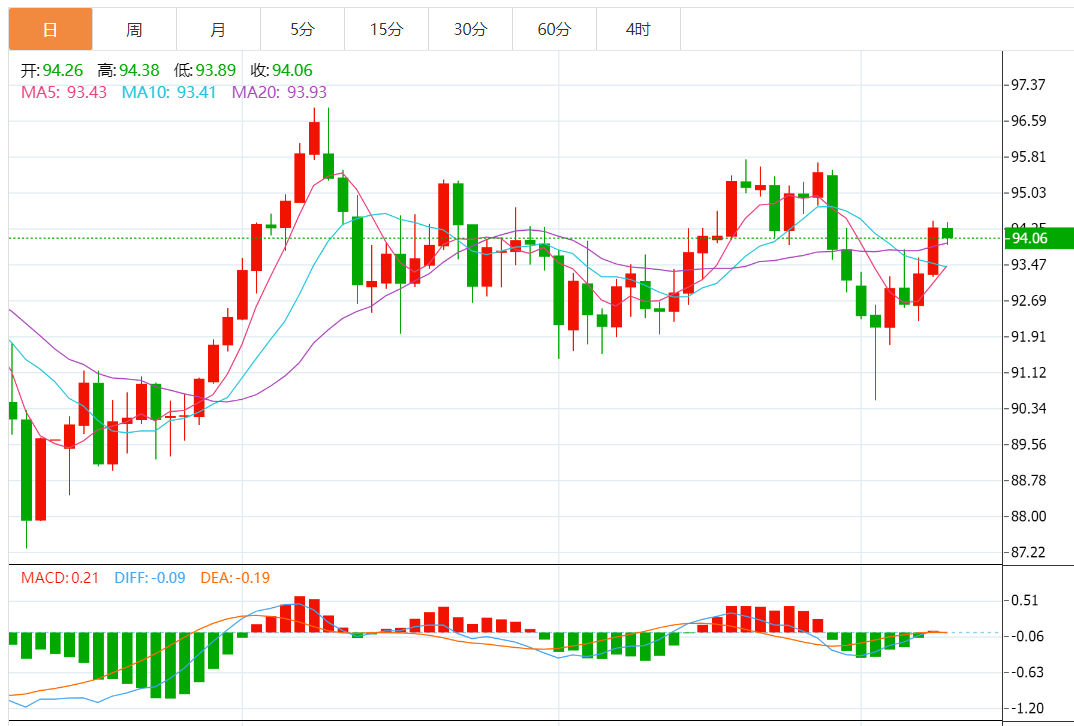
Task: Click the 95.81 price axis label
Action: [1029, 157]
